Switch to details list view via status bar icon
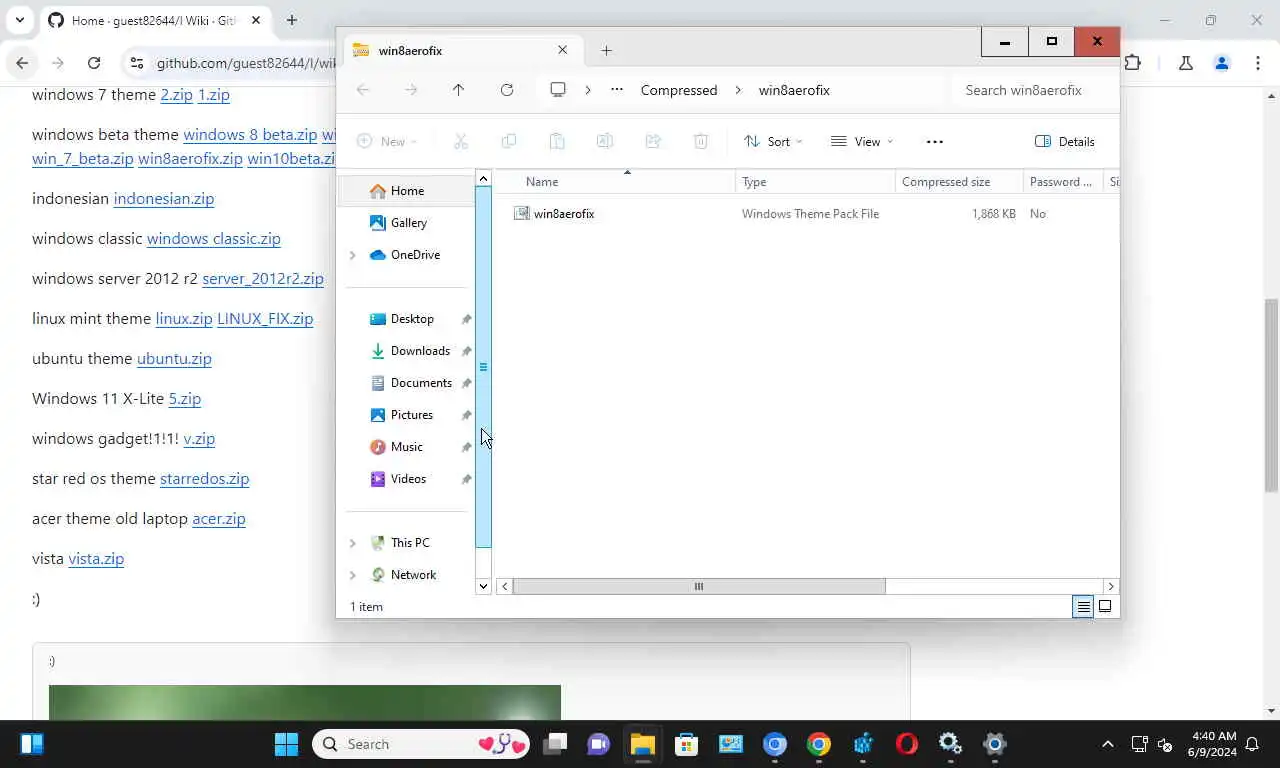This screenshot has height=768, width=1280. point(1083,606)
